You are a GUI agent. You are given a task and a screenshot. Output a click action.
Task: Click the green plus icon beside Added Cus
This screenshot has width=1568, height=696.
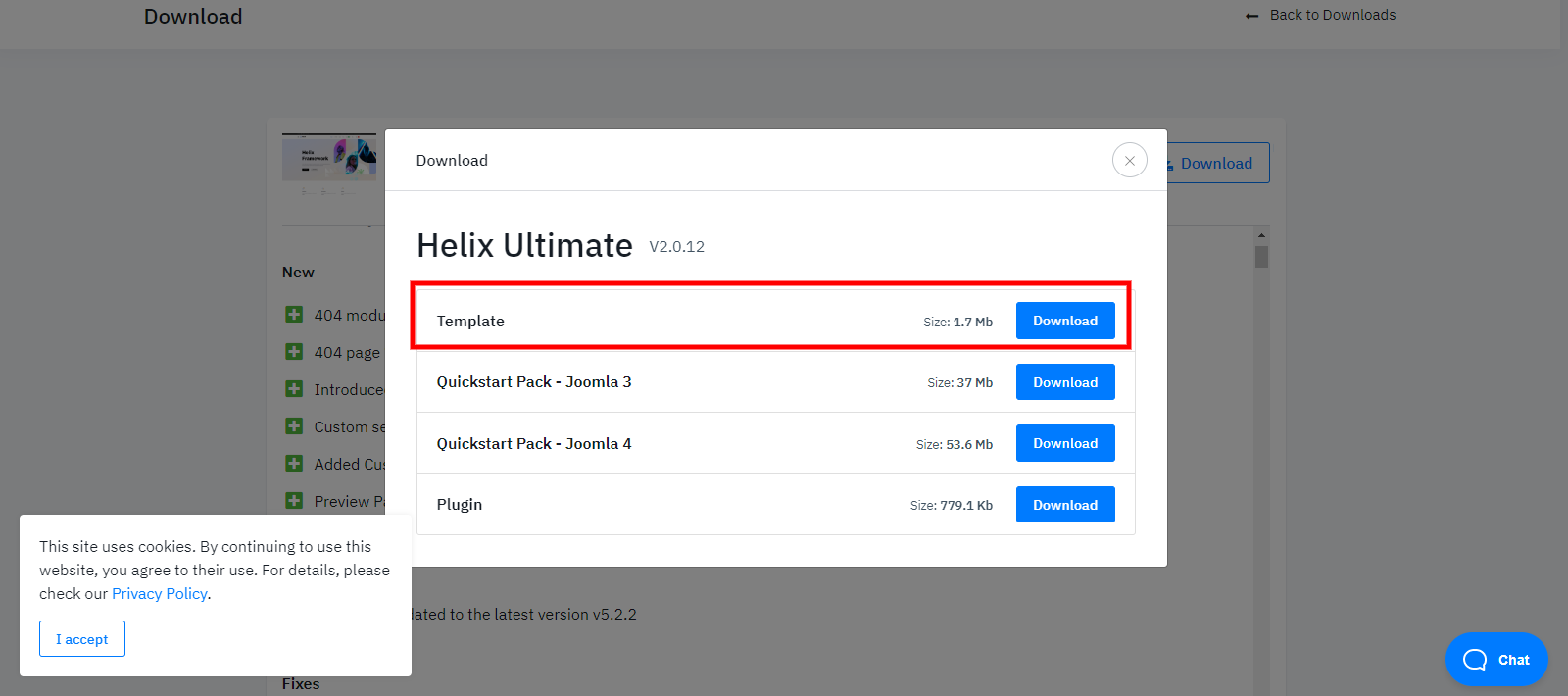point(294,464)
